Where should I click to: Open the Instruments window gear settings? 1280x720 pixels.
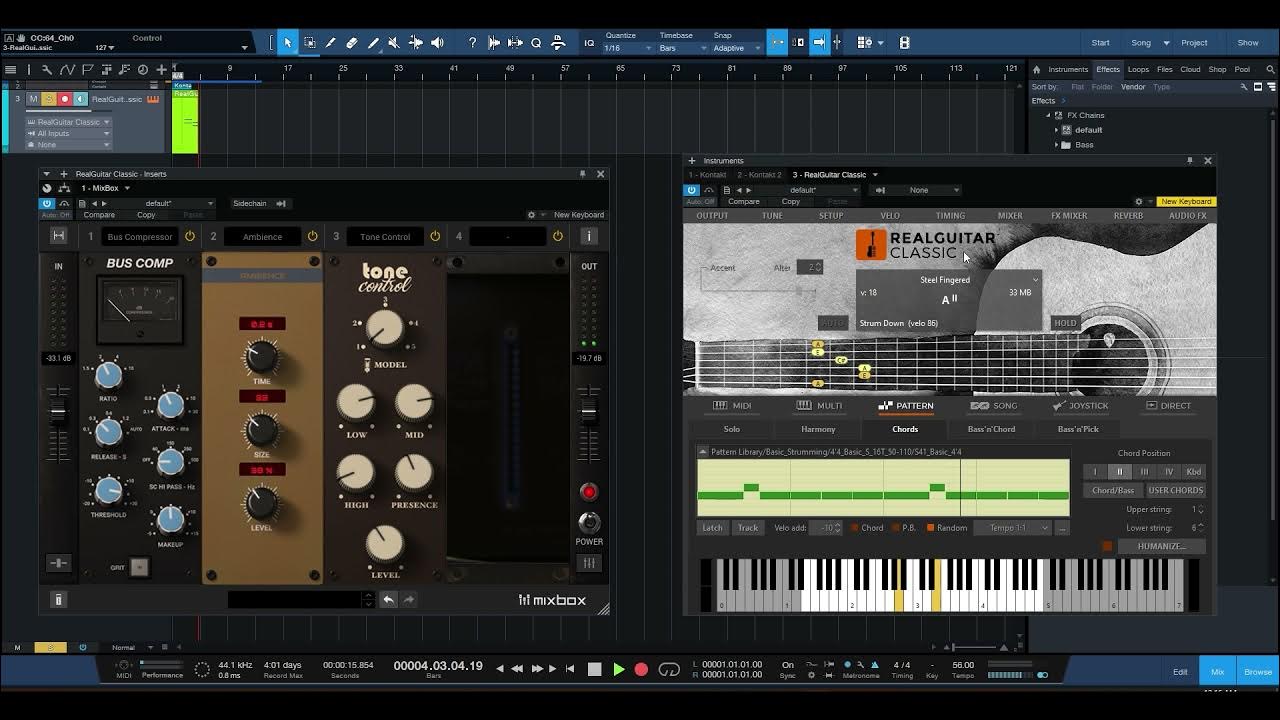[x=1138, y=201]
